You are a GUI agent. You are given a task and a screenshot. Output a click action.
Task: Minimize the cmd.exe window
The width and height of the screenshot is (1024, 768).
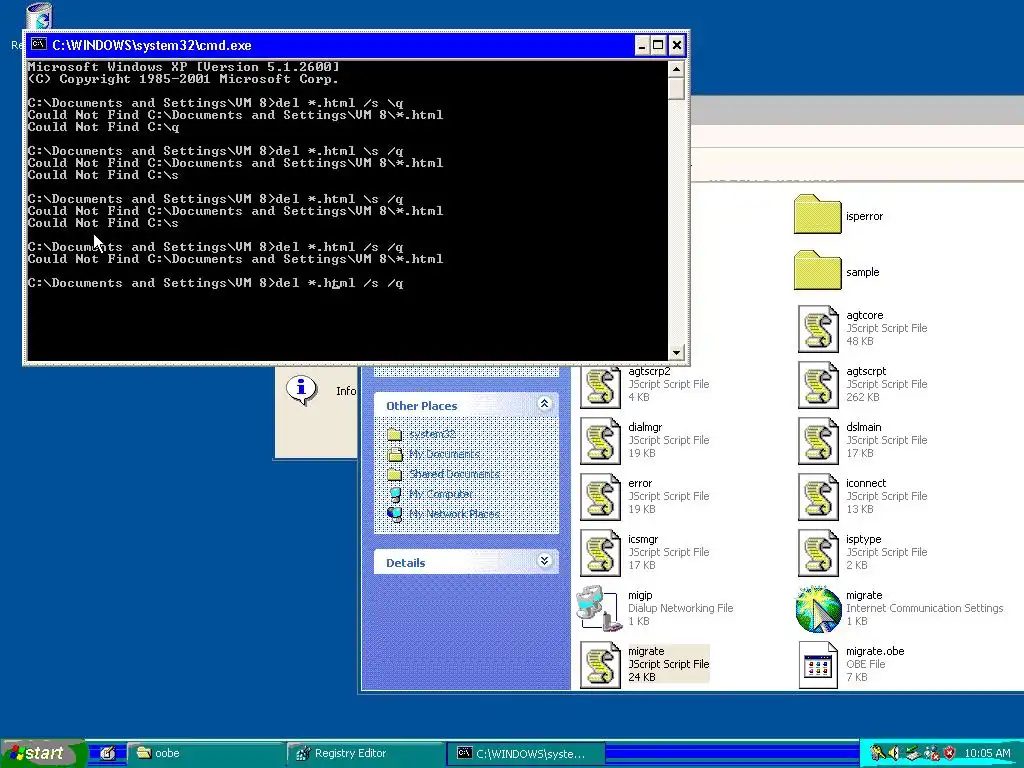(642, 45)
